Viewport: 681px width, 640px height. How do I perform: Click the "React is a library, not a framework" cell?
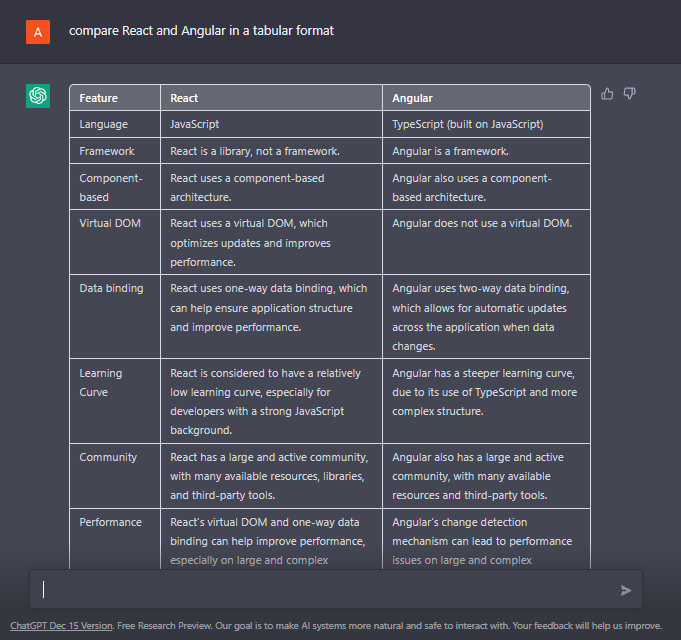255,151
